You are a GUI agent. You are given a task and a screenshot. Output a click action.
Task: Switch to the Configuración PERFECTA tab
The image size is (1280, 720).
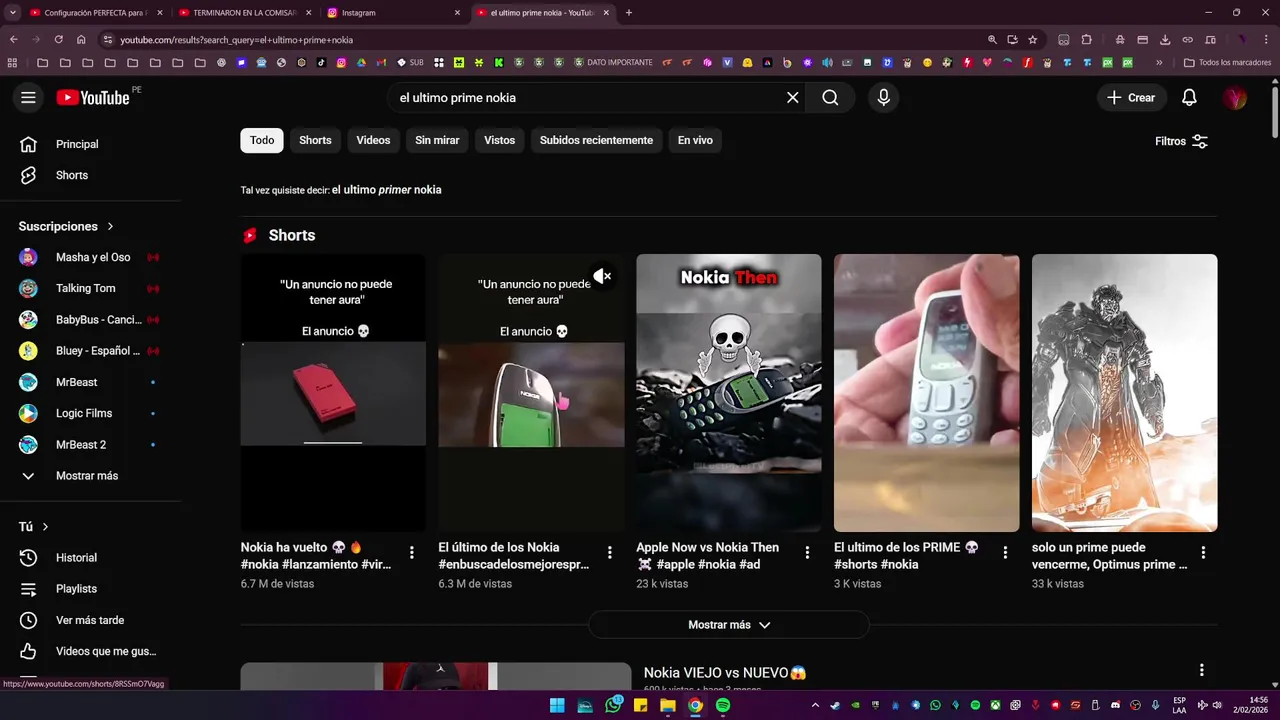click(95, 13)
